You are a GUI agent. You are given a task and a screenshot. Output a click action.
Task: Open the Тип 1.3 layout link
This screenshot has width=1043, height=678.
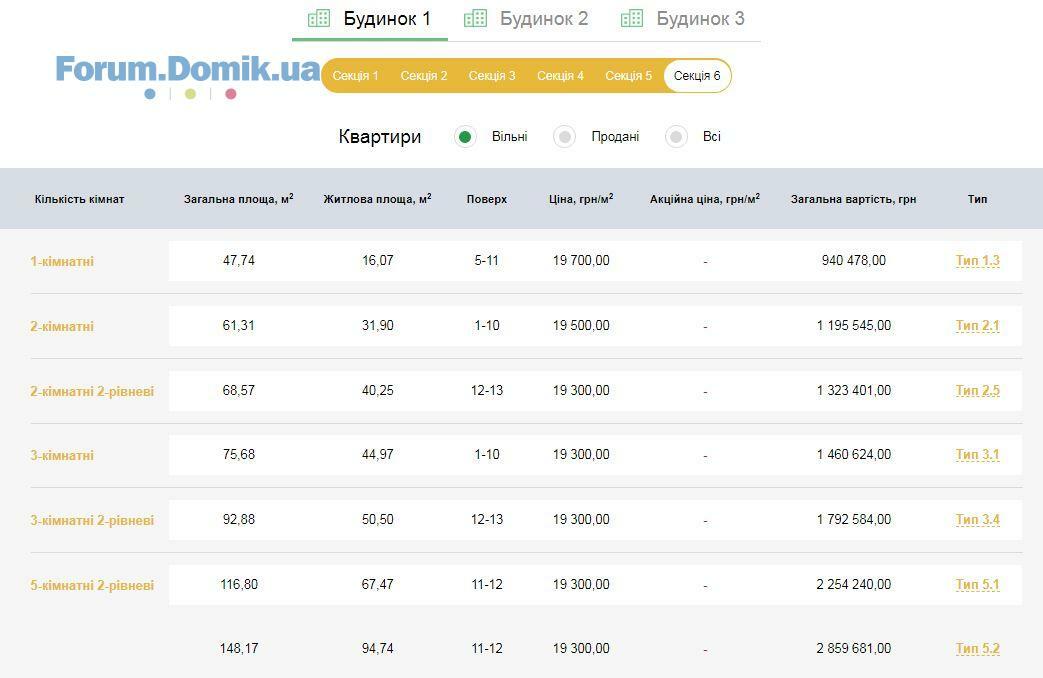977,261
